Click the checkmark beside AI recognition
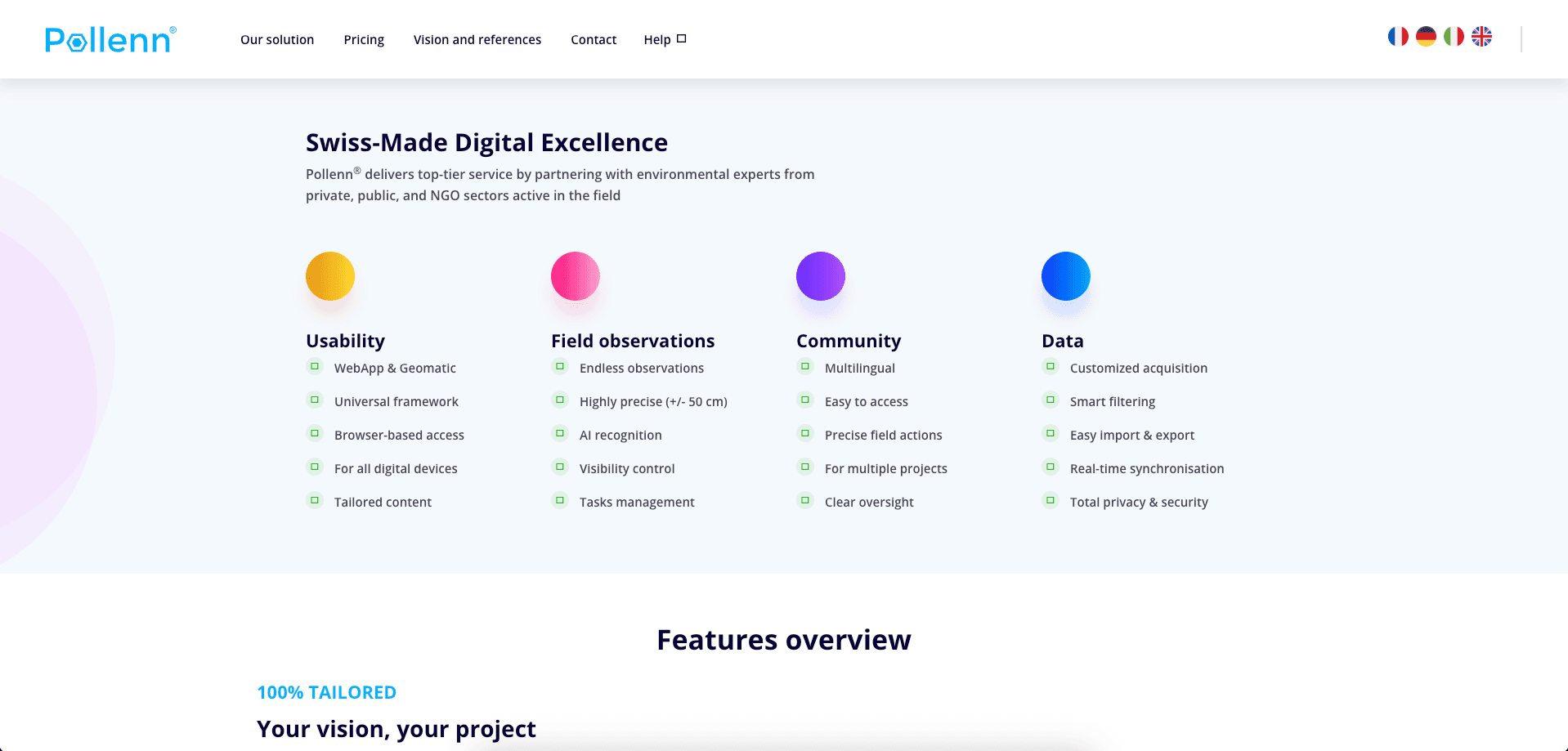The image size is (1568, 751). pyautogui.click(x=560, y=434)
